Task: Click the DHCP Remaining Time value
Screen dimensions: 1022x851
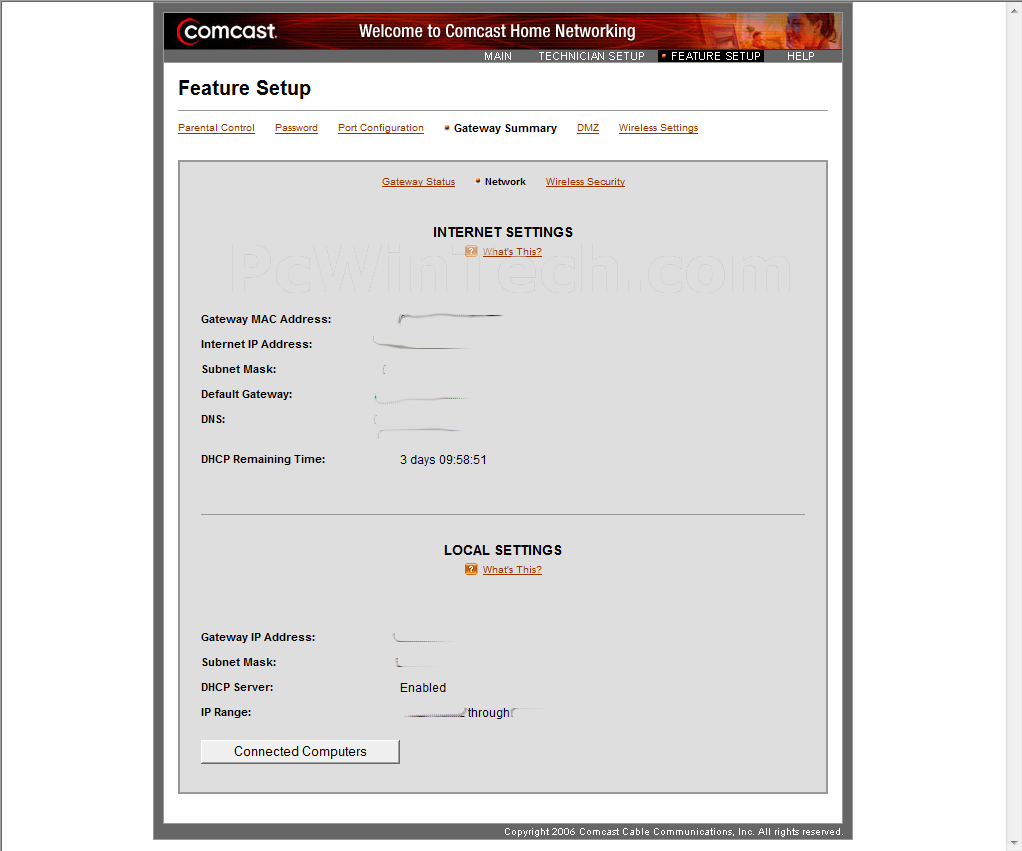Action: pyautogui.click(x=443, y=459)
